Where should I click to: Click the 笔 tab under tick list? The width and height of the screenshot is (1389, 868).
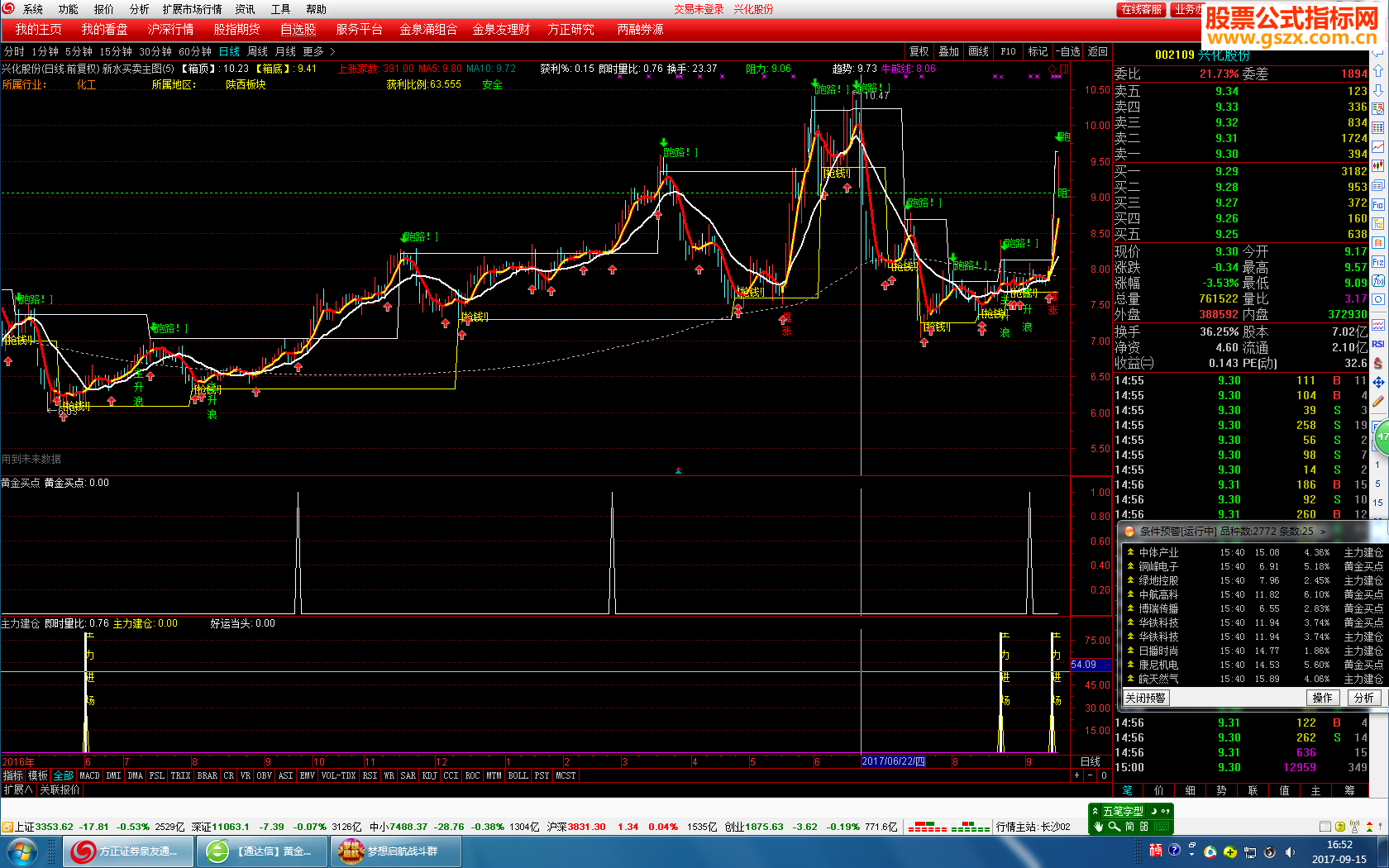pos(1128,790)
